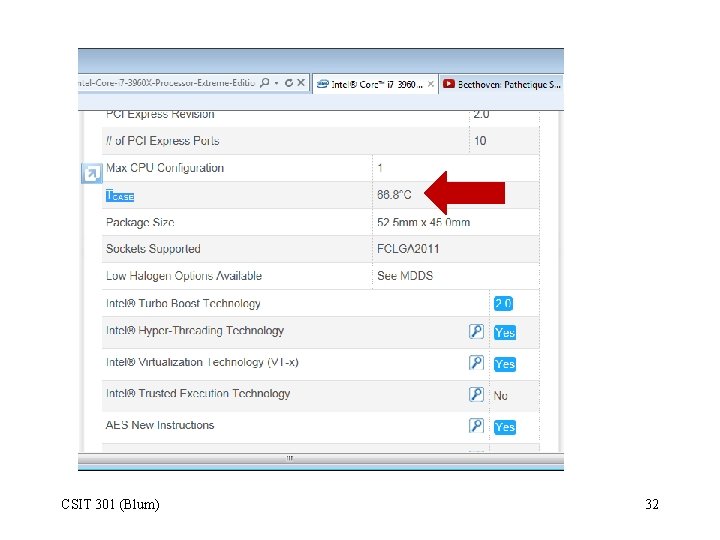Click Intel Trusted Execution Technology label

pos(198,394)
